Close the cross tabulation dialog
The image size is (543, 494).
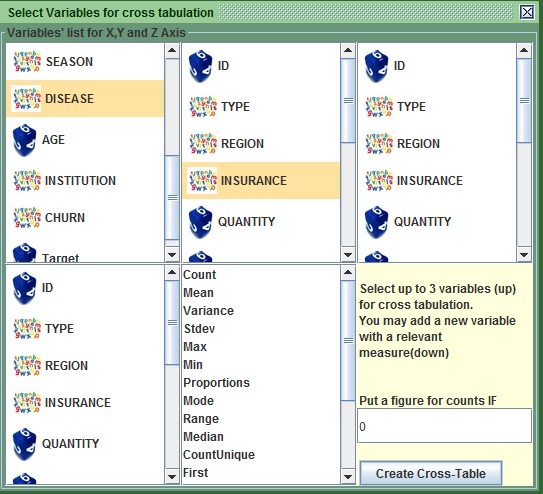pyautogui.click(x=527, y=13)
